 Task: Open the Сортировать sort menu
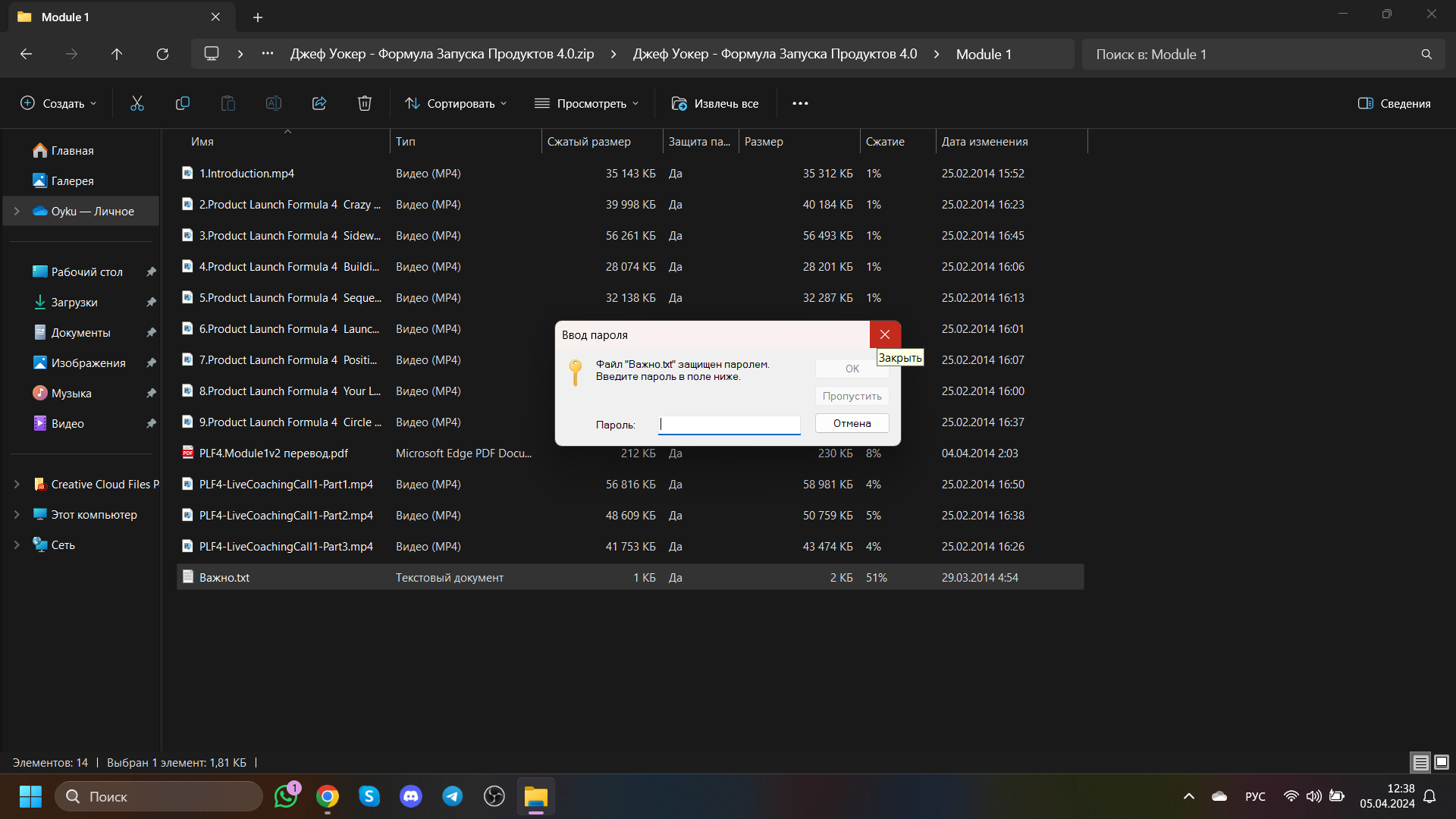tap(456, 103)
